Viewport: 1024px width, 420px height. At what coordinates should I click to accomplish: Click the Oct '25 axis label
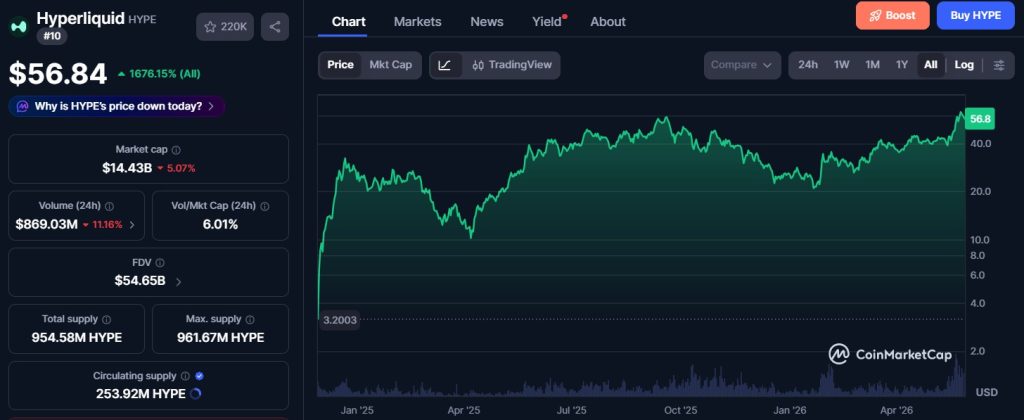click(680, 411)
